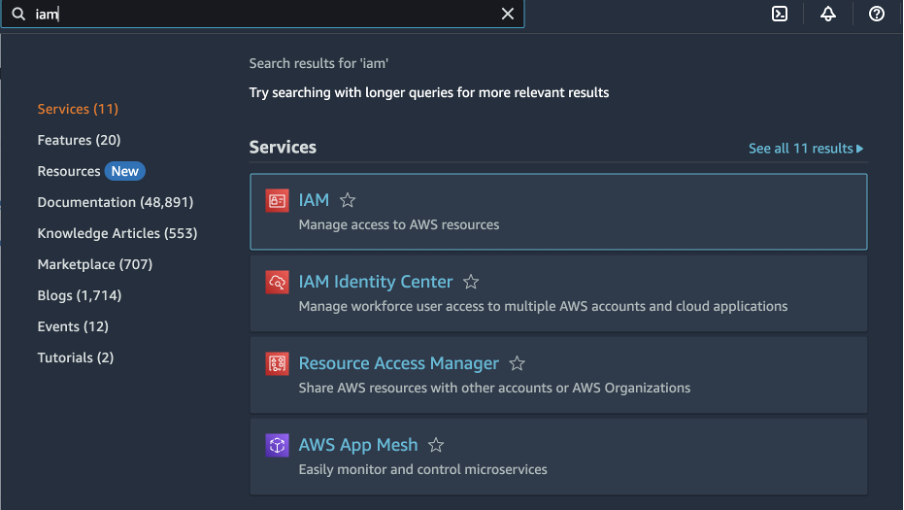Favorite IAM Identity Center with its star

tap(471, 282)
